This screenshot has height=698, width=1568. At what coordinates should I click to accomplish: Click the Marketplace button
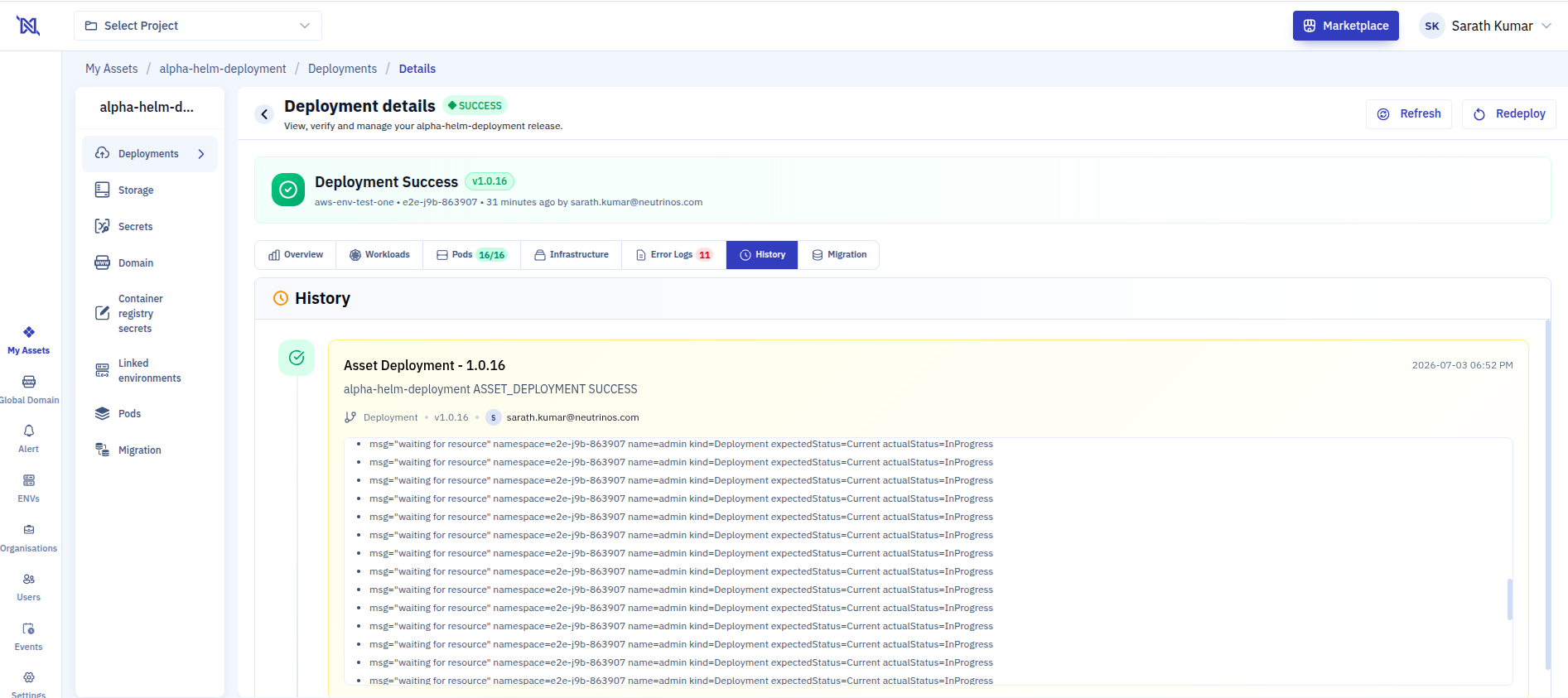pyautogui.click(x=1345, y=26)
